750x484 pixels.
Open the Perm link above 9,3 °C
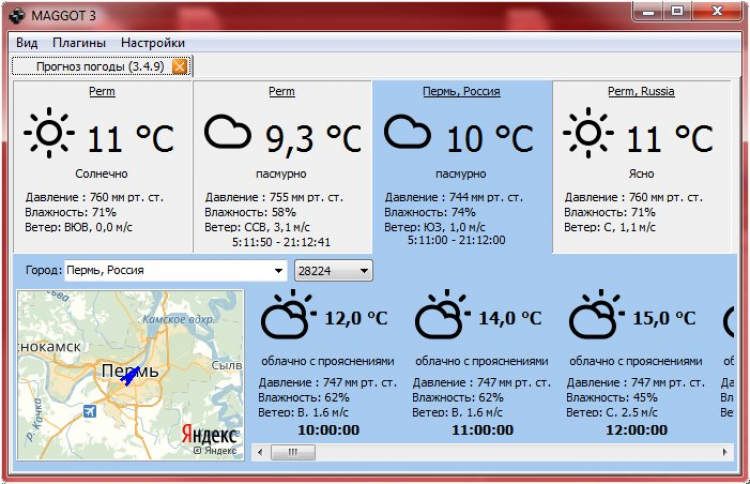tap(282, 91)
